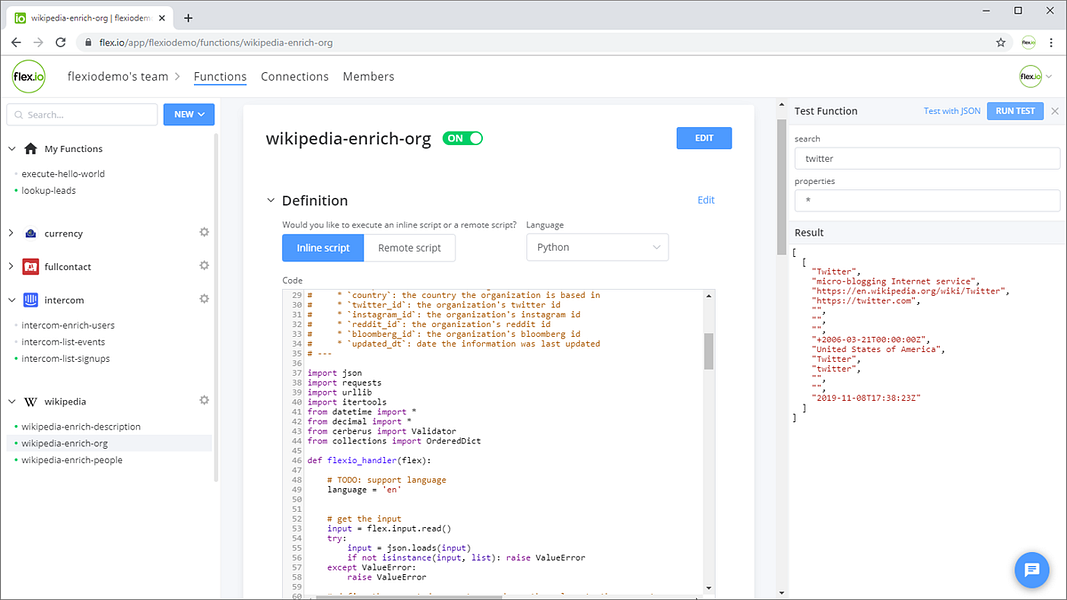1067x600 pixels.
Task: Open the NEW dropdown button
Action: tap(189, 114)
